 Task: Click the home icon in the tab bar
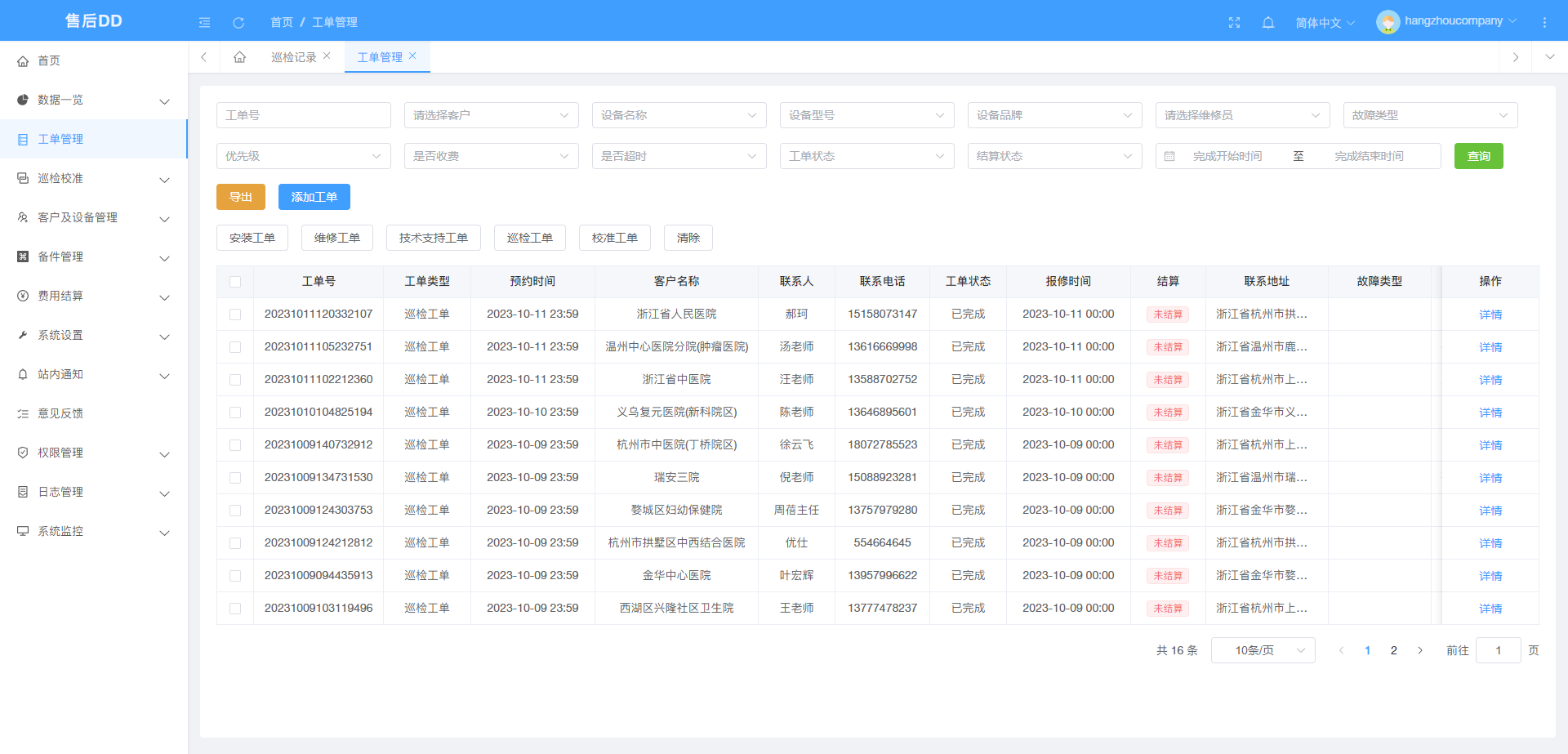coord(239,56)
